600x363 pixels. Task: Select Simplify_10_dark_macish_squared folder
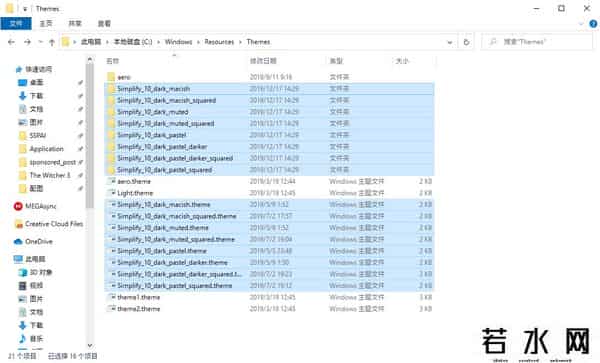[x=269, y=100]
